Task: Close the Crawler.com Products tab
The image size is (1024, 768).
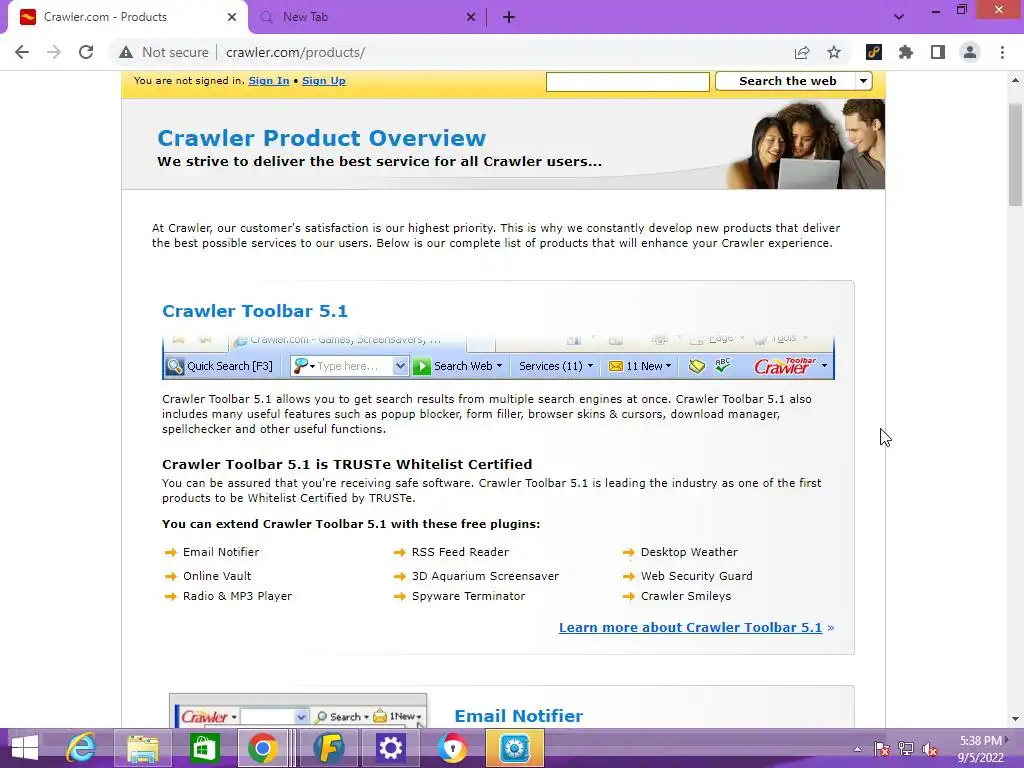Action: click(232, 18)
